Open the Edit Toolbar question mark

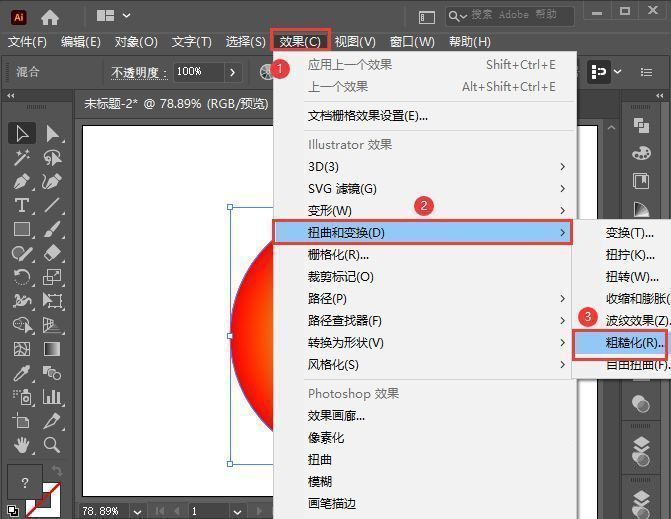25,483
